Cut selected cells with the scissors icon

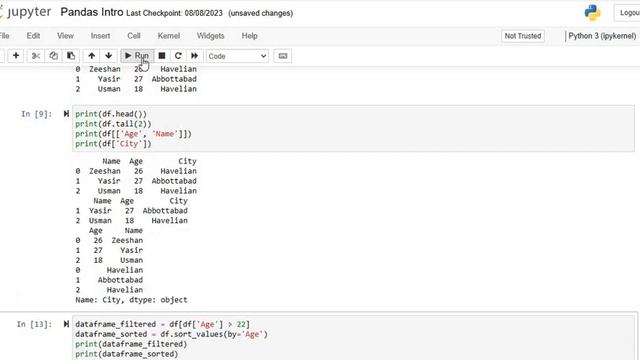[x=36, y=56]
